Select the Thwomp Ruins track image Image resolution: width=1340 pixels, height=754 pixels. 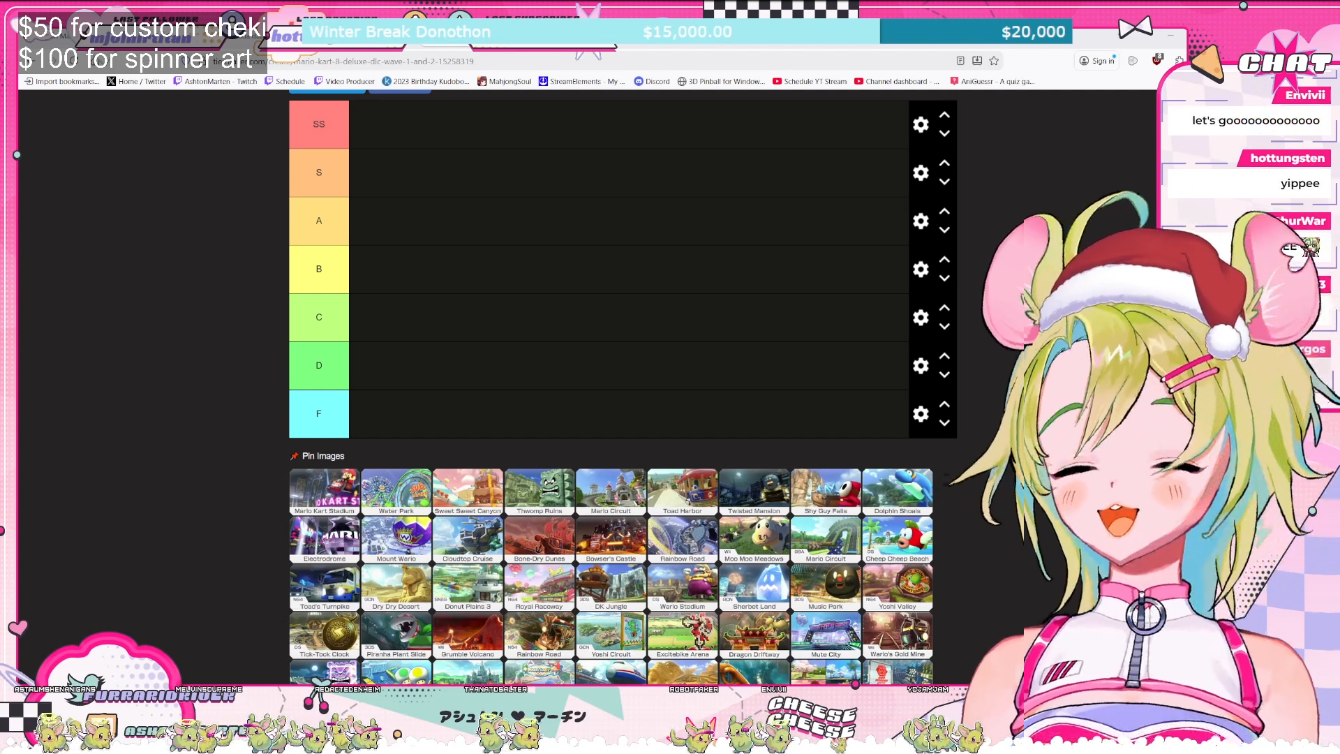(x=540, y=492)
